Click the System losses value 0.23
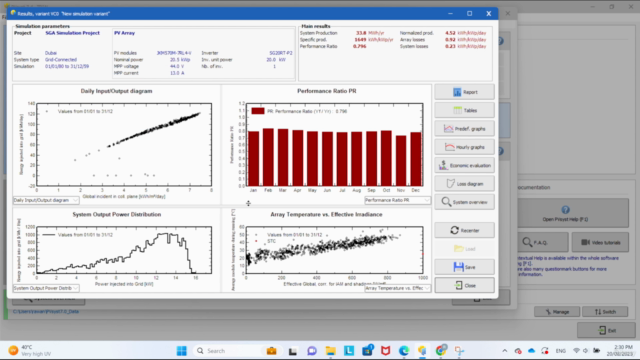Screen dimensions: 640x360 click(x=450, y=47)
